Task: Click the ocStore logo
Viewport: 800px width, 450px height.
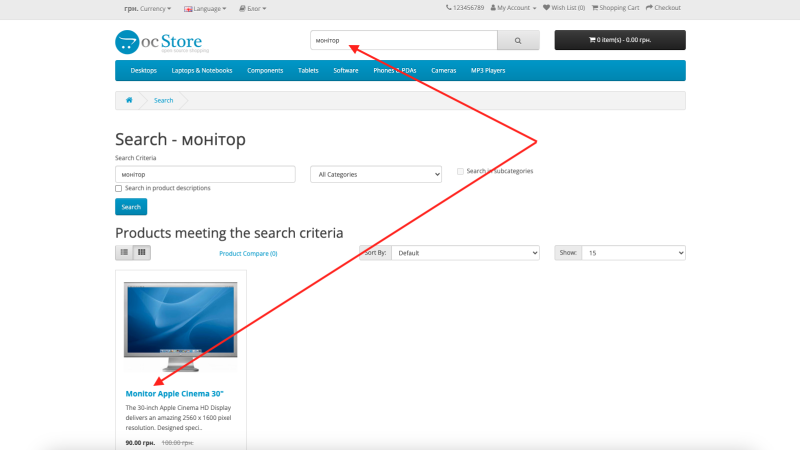Action: [x=162, y=42]
